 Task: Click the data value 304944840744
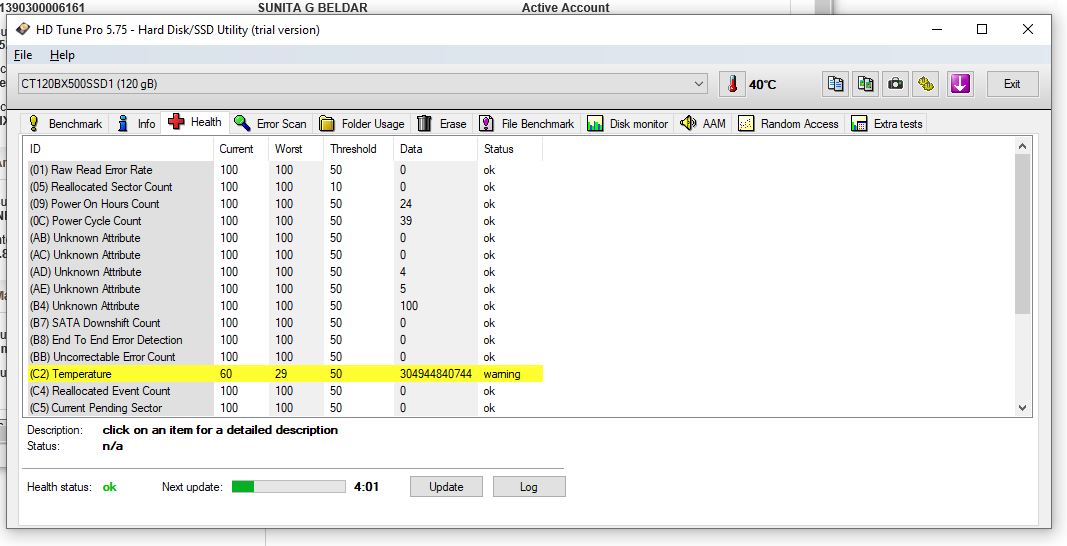pyautogui.click(x=436, y=374)
